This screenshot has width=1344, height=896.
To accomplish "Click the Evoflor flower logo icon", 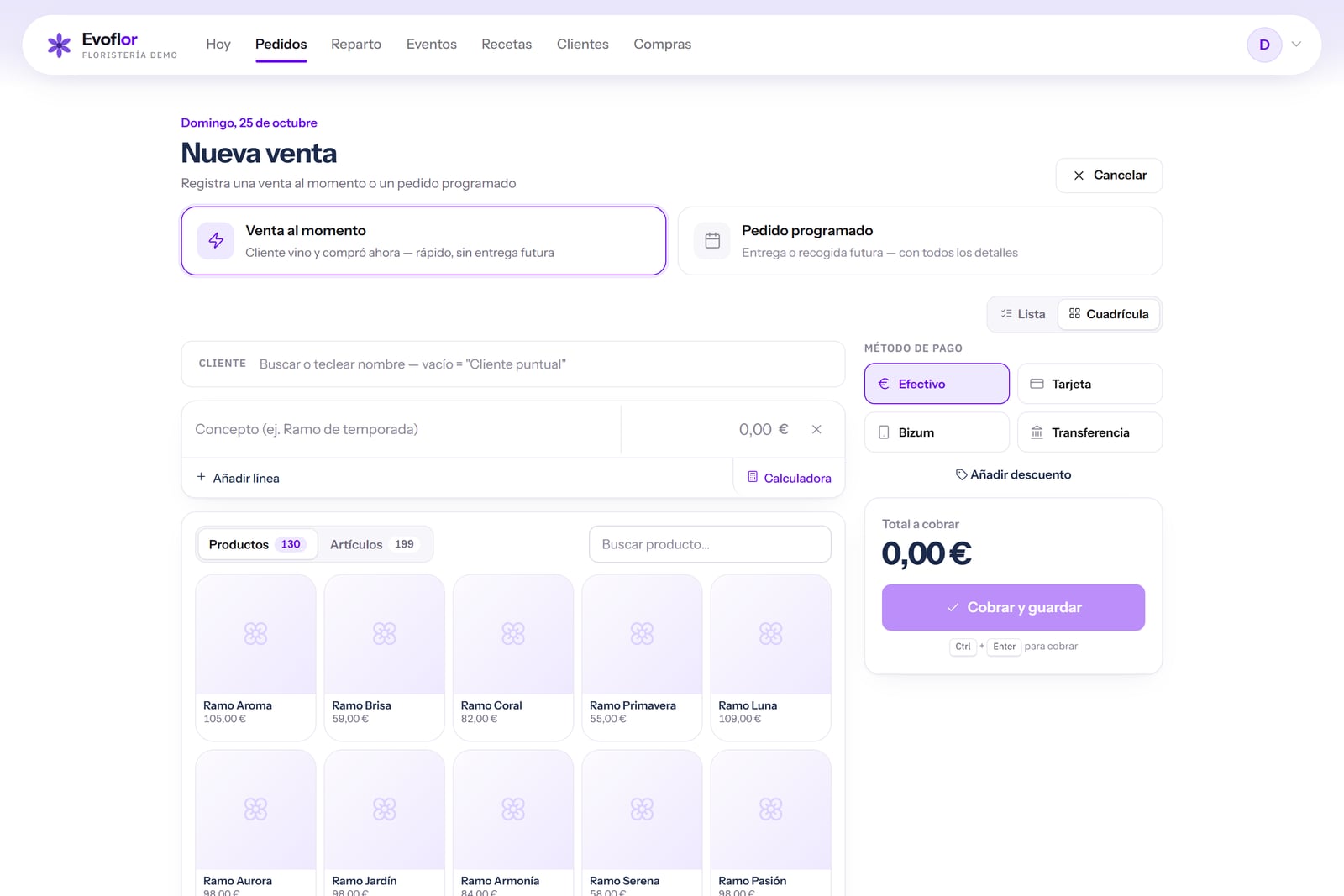I will [59, 45].
